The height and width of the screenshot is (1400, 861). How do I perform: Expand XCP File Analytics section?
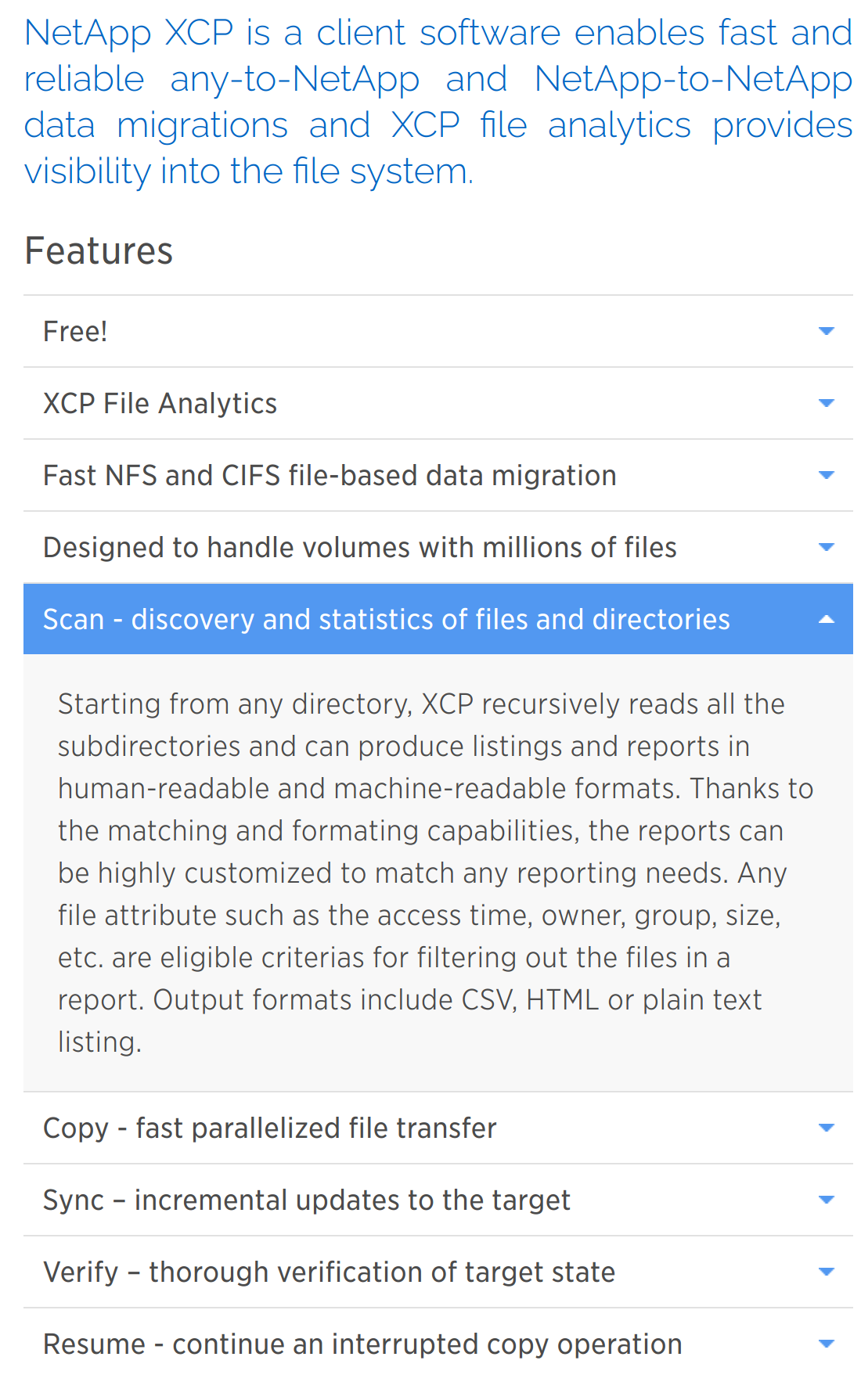160,403
